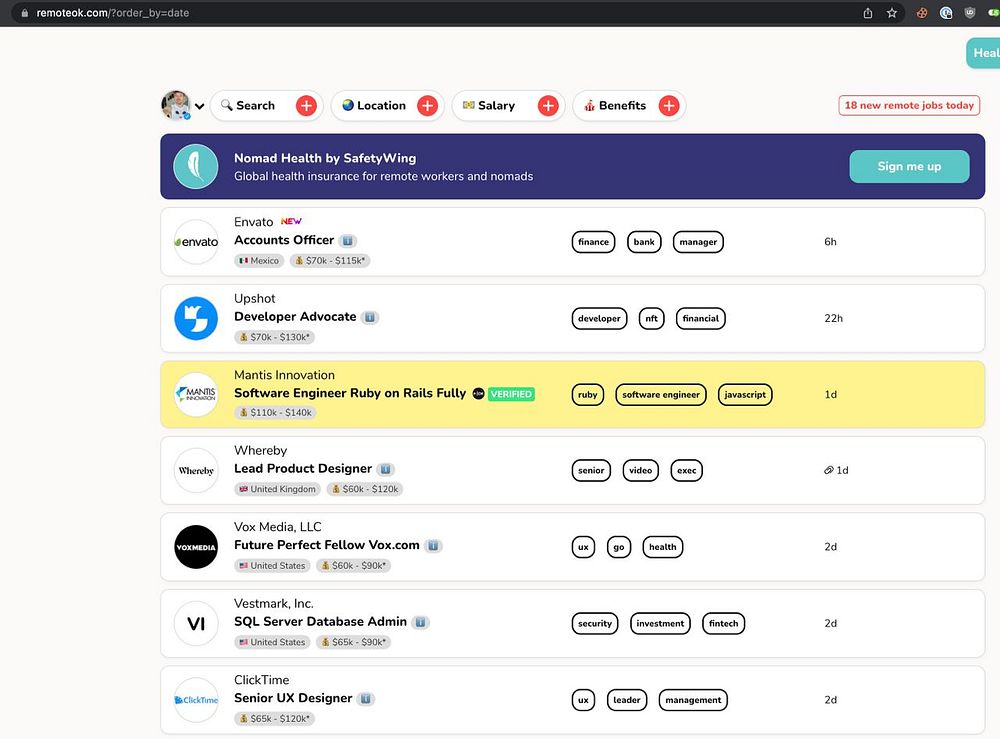Bookmark page with the star icon
The image size is (1000, 739).
tap(892, 13)
